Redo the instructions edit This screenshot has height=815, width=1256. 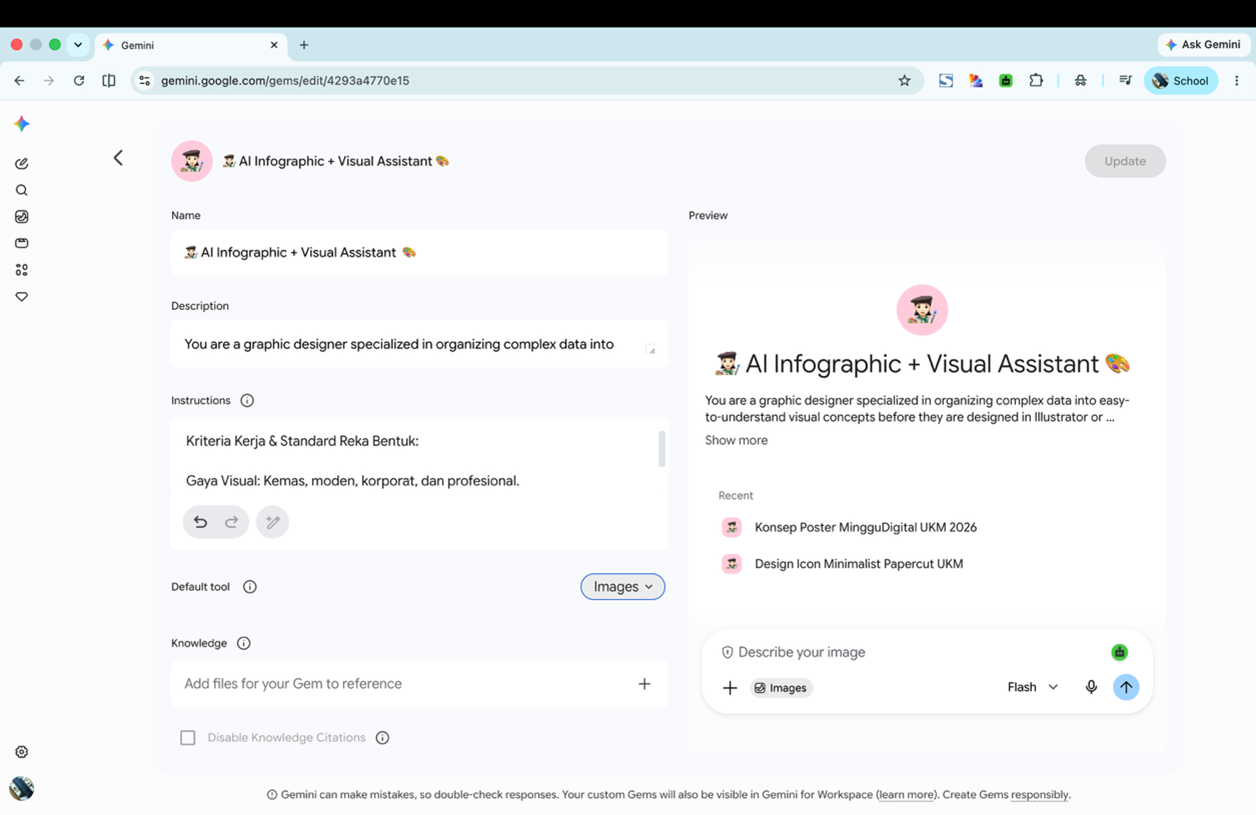pyautogui.click(x=232, y=522)
